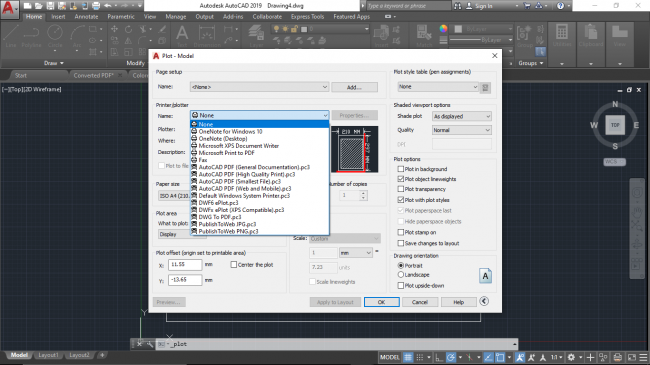650x365 pixels.
Task: Open the Shade plot dropdown
Action: [x=462, y=117]
